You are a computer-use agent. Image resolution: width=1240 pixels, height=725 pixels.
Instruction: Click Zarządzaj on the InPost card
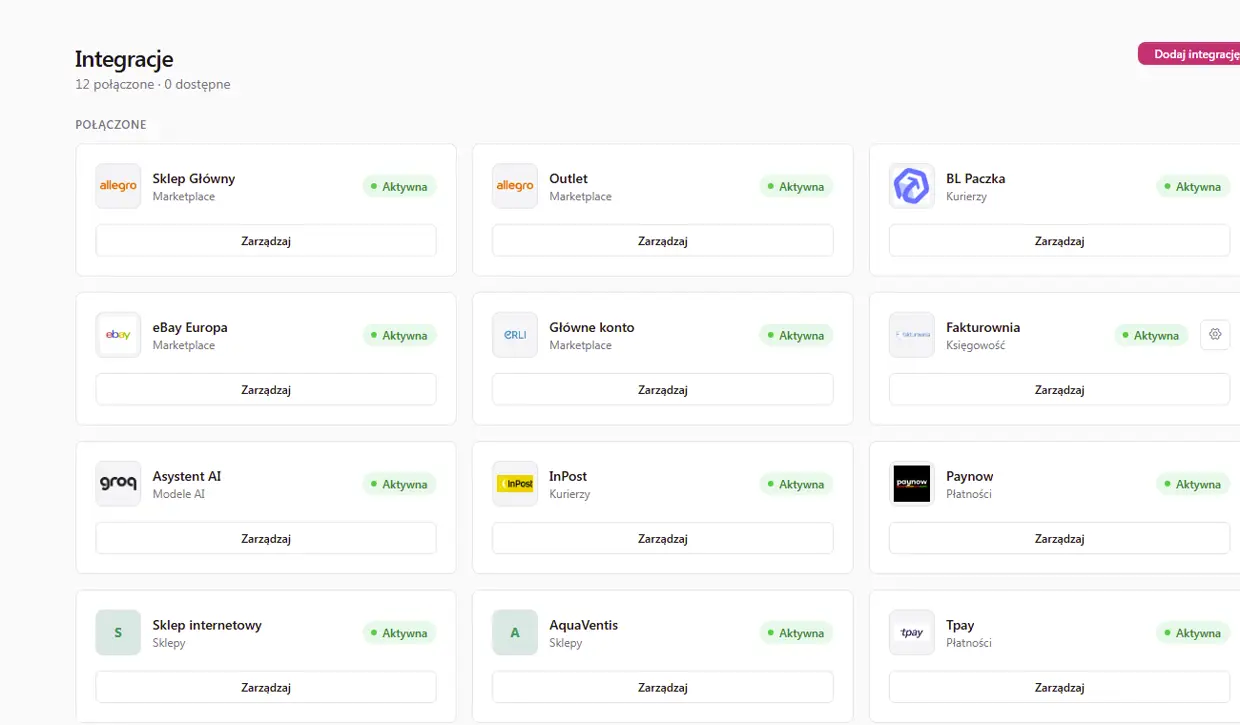(x=663, y=539)
